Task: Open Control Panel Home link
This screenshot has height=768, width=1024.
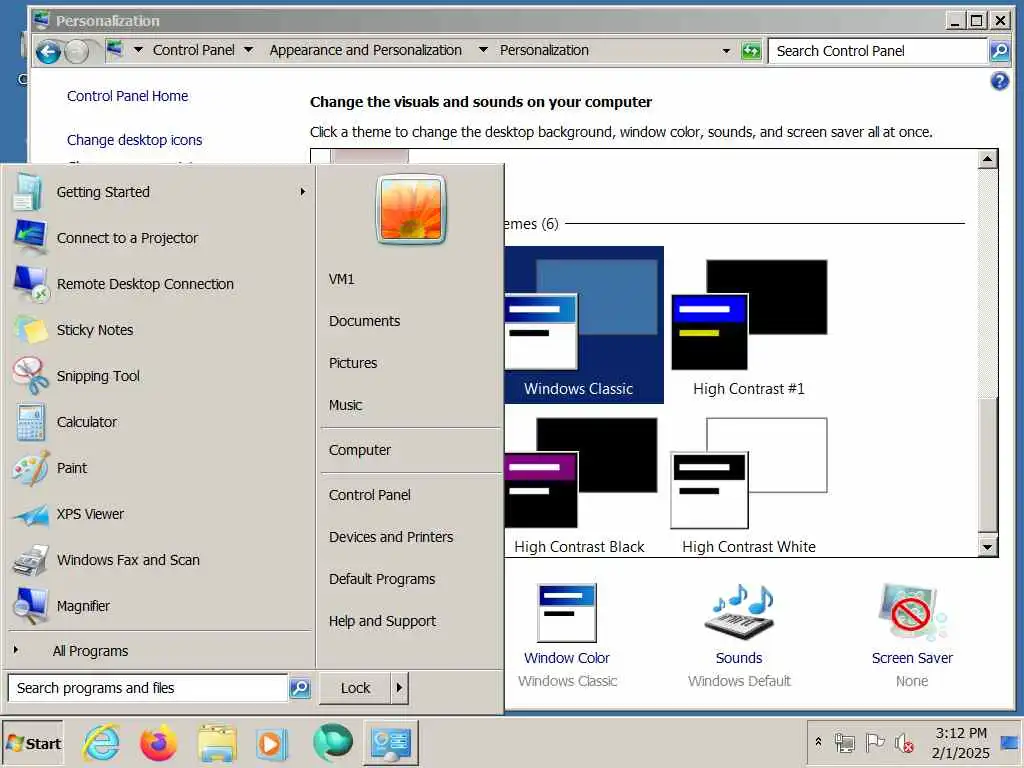Action: (127, 96)
